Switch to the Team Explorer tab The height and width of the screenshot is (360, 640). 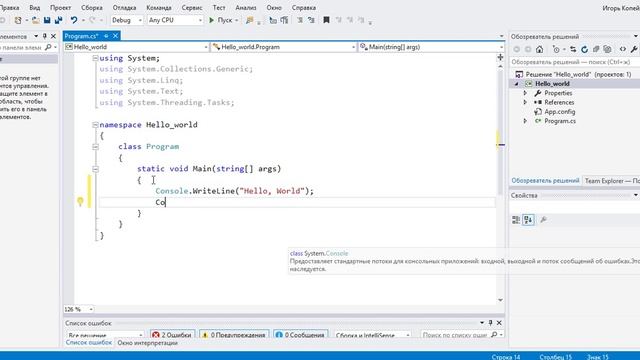pyautogui.click(x=612, y=181)
